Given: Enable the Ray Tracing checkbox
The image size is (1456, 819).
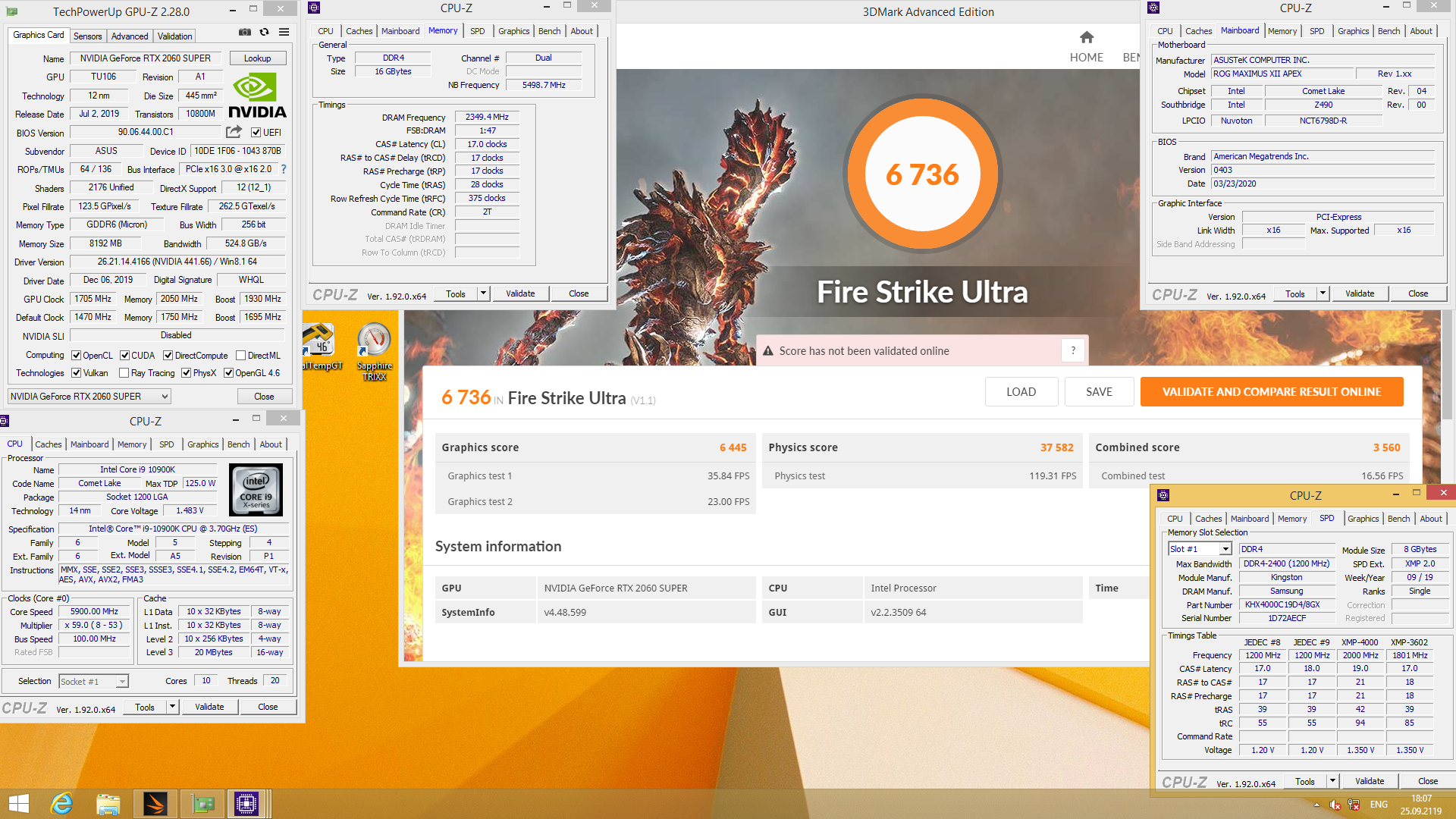Looking at the screenshot, I should pyautogui.click(x=124, y=373).
